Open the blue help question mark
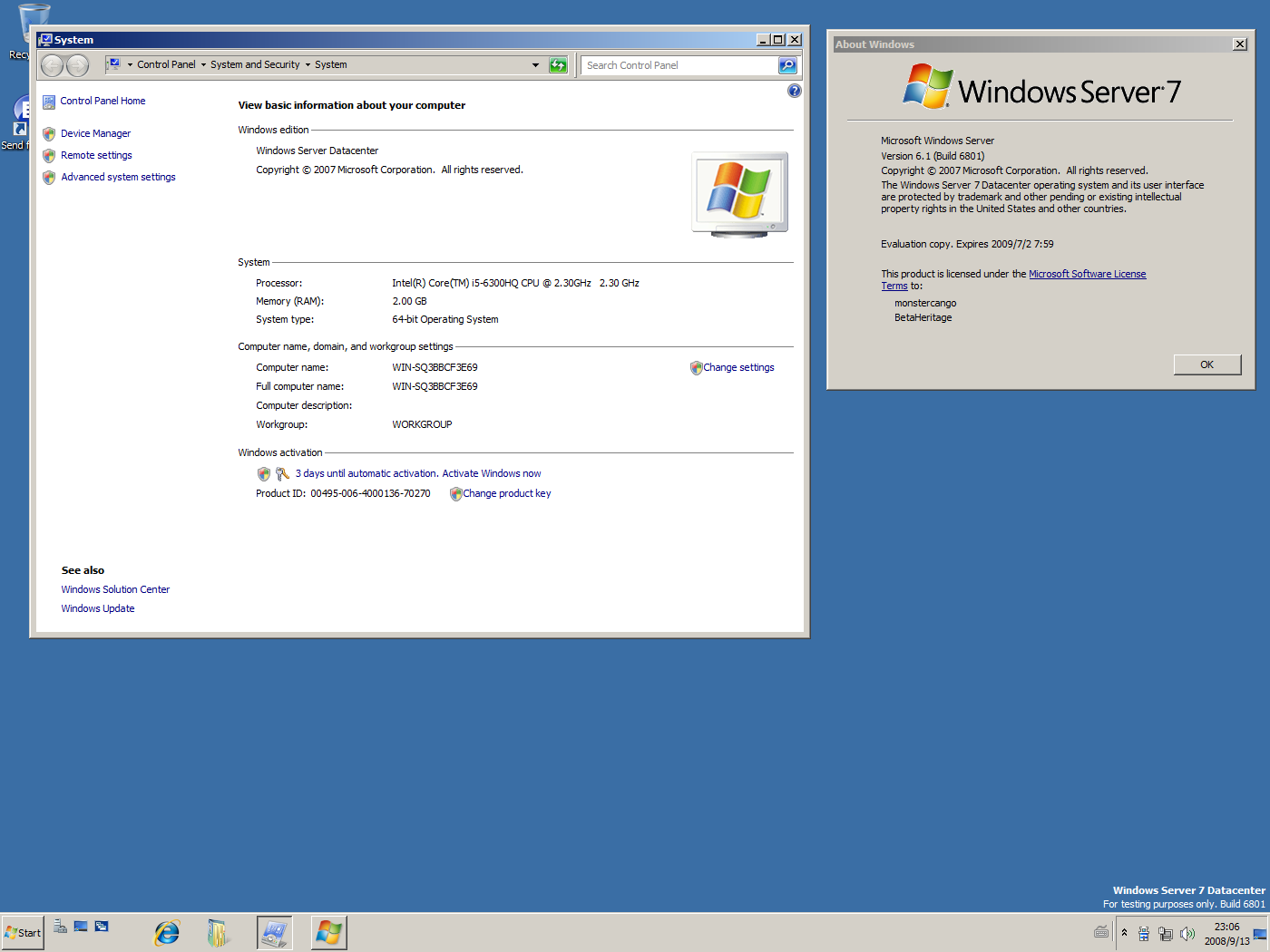 click(795, 91)
